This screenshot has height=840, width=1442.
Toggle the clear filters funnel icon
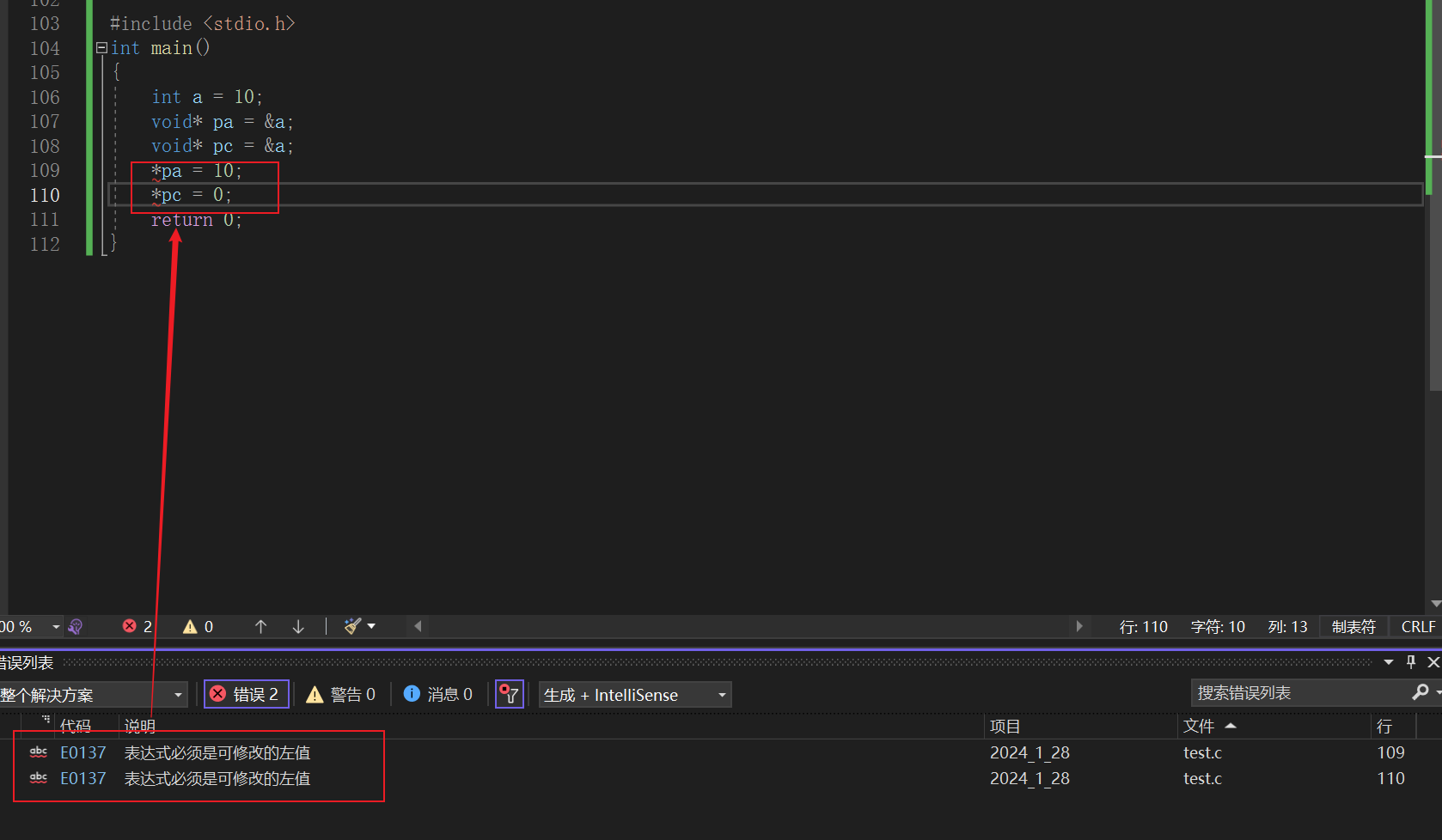point(510,694)
